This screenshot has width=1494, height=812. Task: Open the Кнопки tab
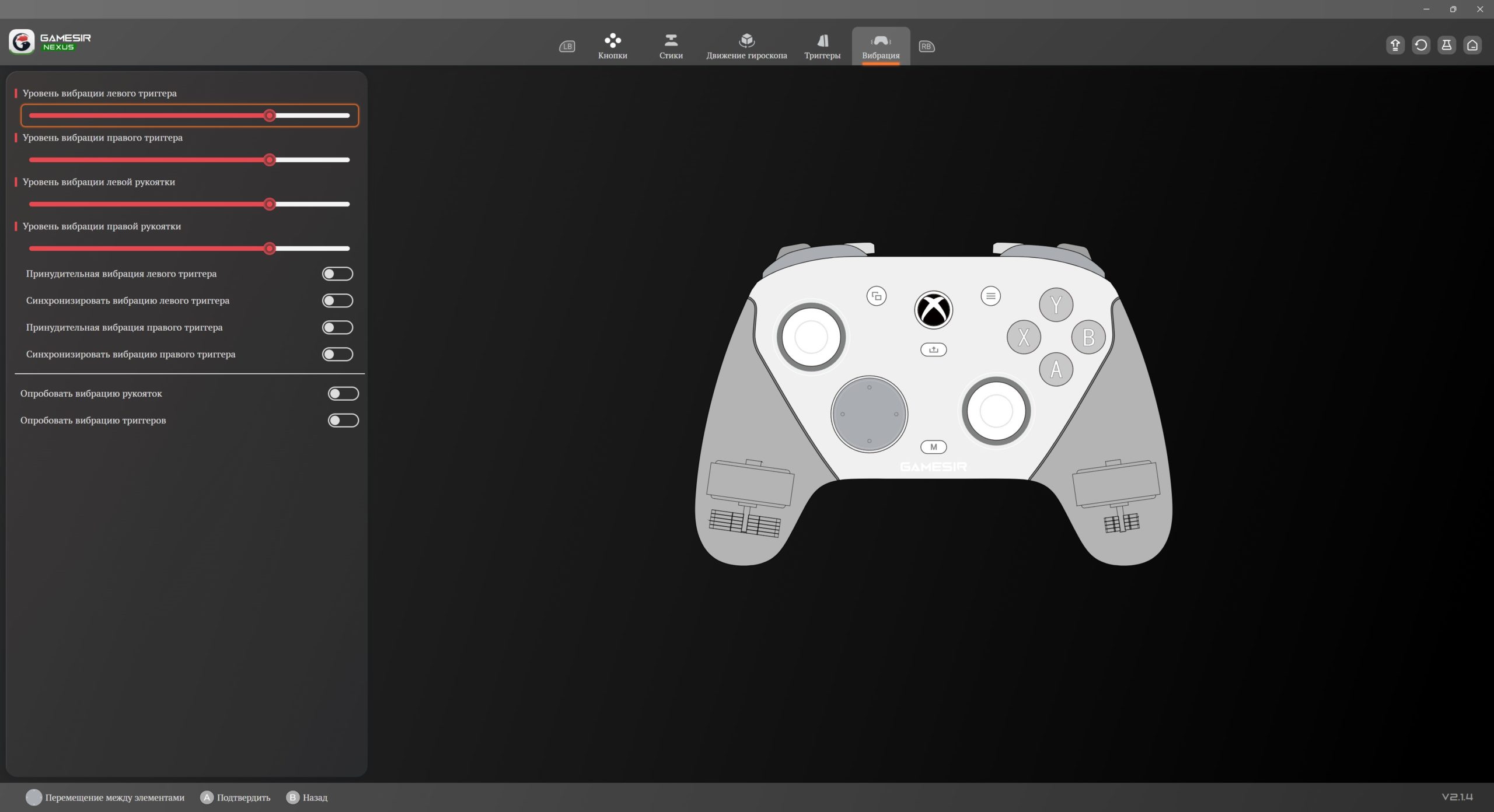[613, 47]
